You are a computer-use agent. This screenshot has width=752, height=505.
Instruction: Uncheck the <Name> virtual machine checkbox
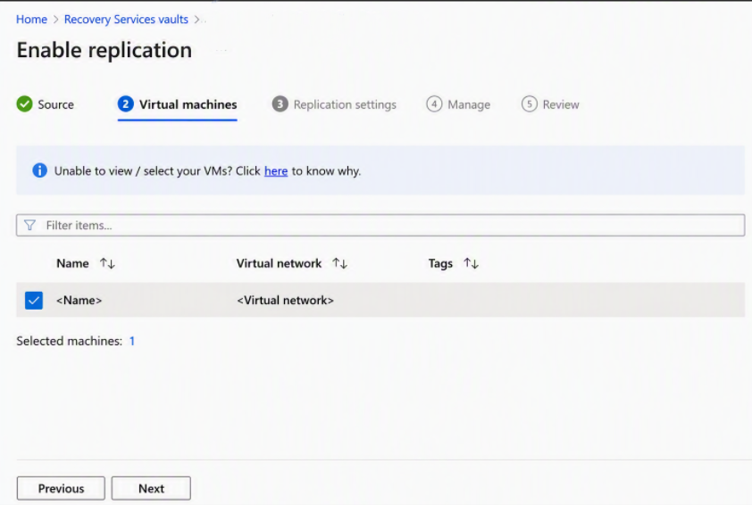click(x=34, y=300)
